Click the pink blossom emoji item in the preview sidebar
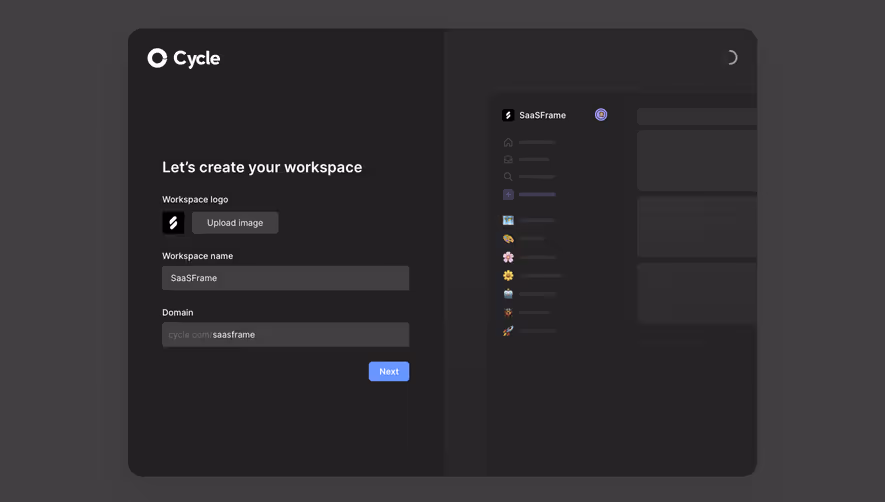885x502 pixels. click(x=508, y=257)
